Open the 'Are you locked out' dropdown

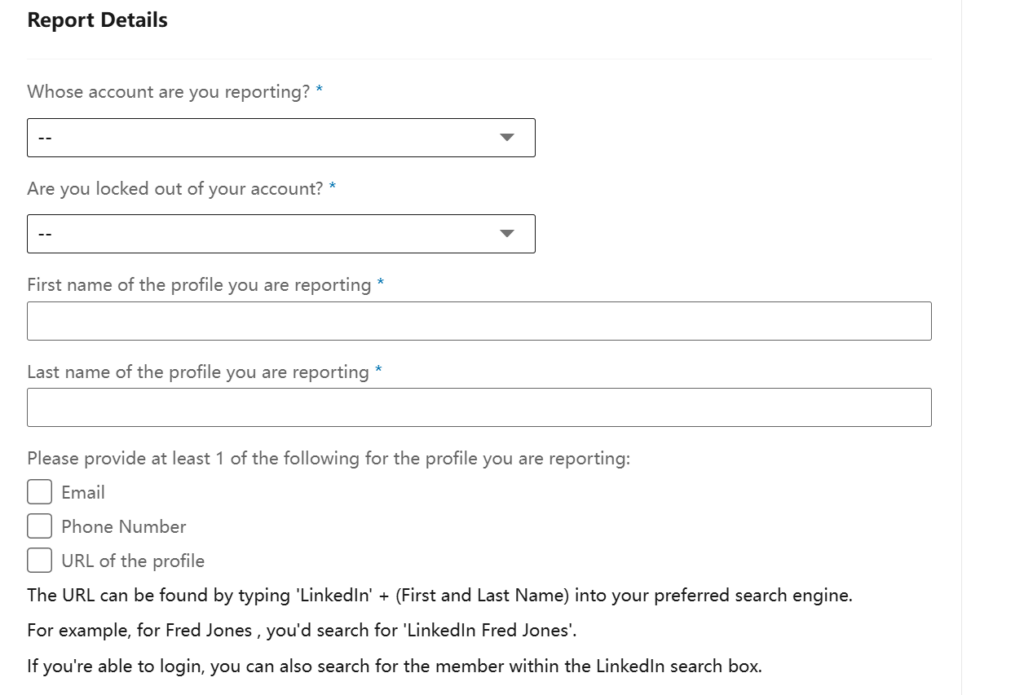pos(280,233)
